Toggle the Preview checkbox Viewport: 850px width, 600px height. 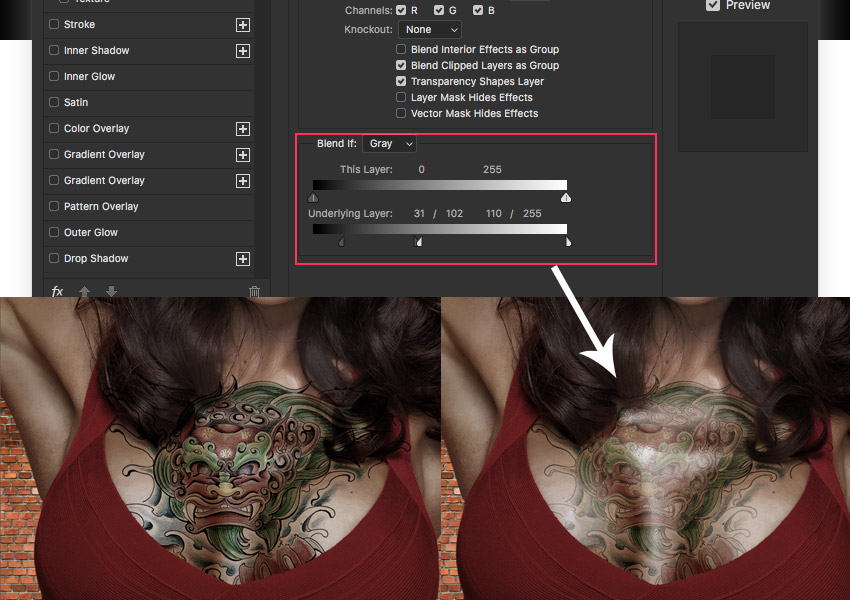pos(713,5)
